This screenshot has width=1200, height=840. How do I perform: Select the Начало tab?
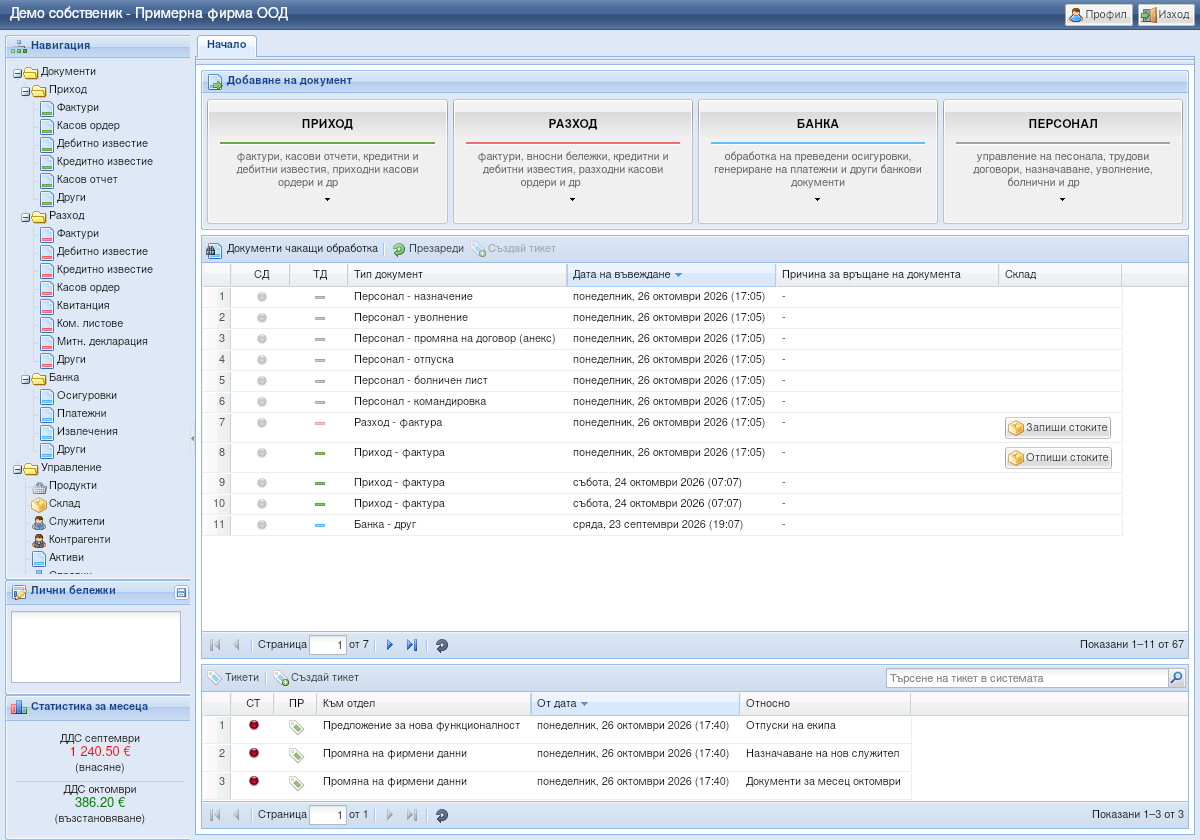point(226,45)
